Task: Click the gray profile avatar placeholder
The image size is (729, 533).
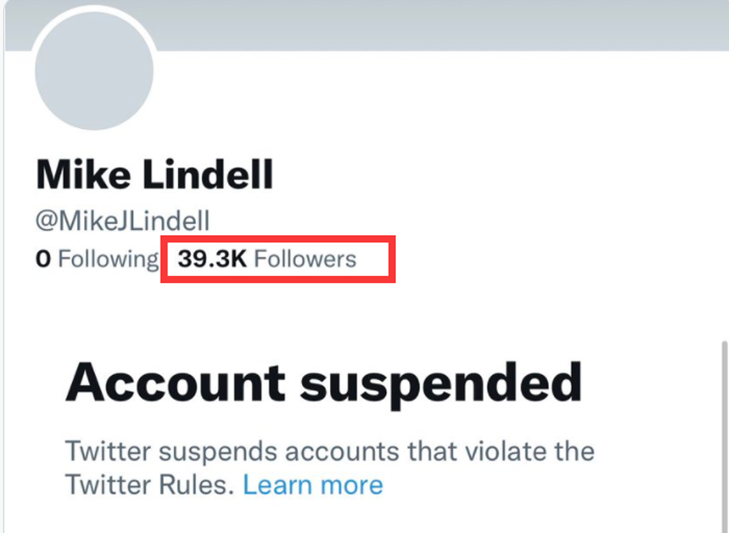Action: pyautogui.click(x=94, y=72)
